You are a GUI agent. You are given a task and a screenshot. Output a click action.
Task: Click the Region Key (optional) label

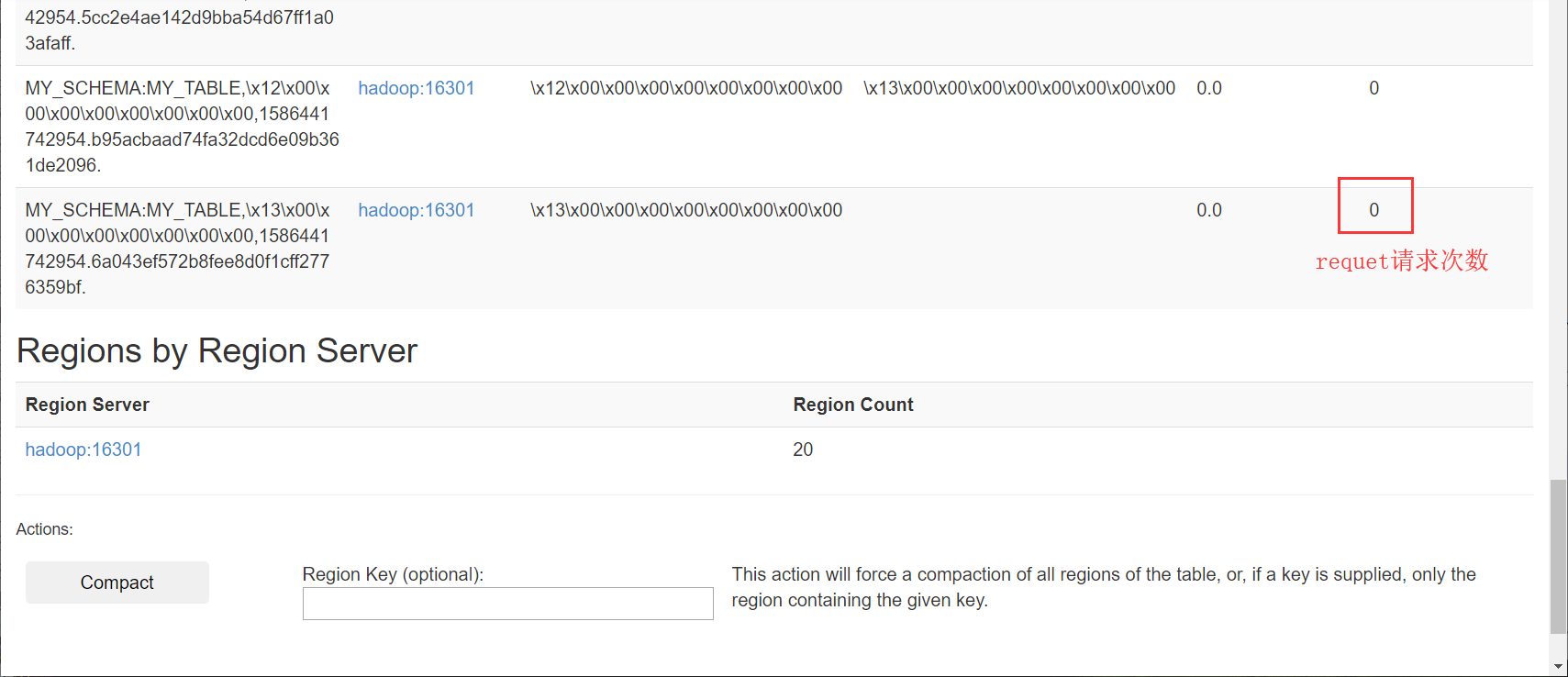click(393, 574)
